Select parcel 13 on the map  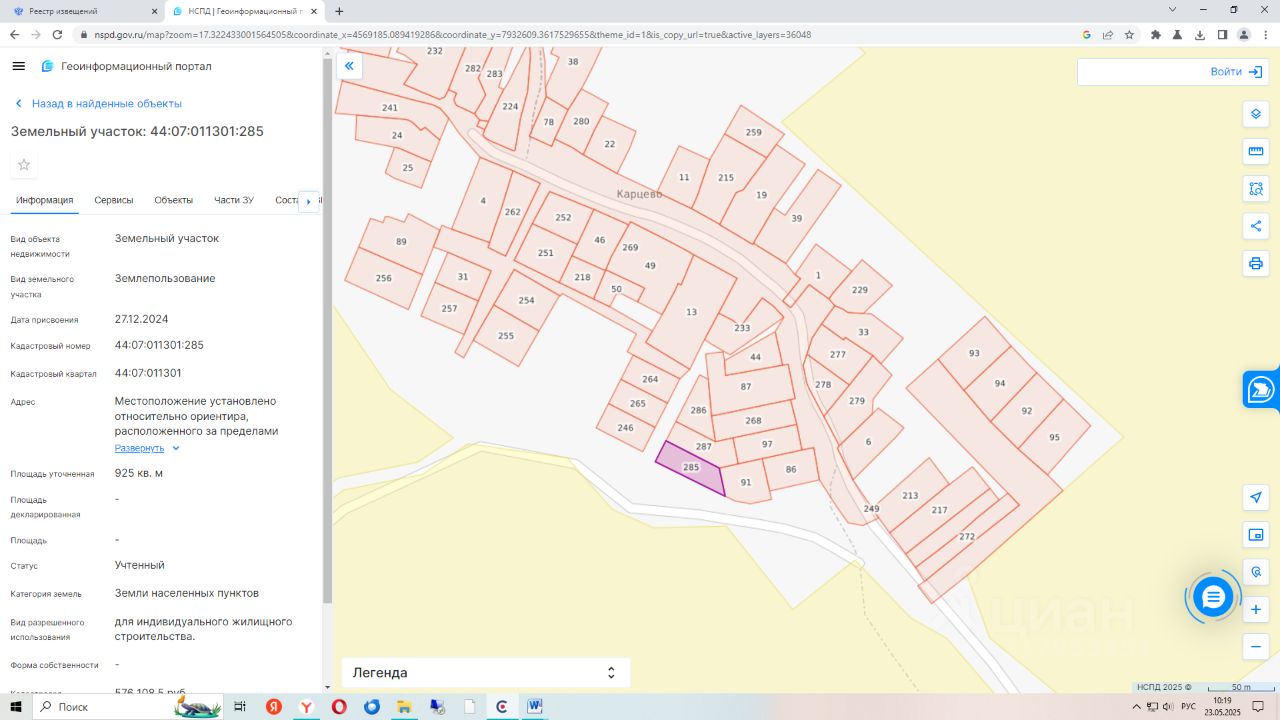[x=691, y=312]
